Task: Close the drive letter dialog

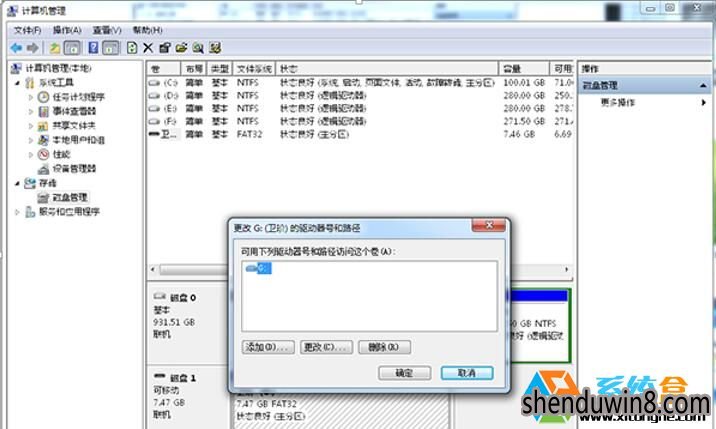Action: (489, 225)
